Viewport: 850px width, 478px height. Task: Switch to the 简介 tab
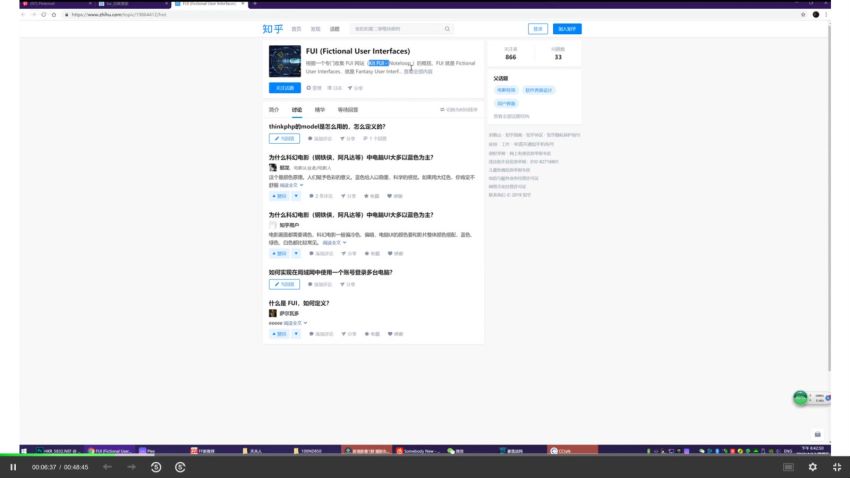coord(274,109)
